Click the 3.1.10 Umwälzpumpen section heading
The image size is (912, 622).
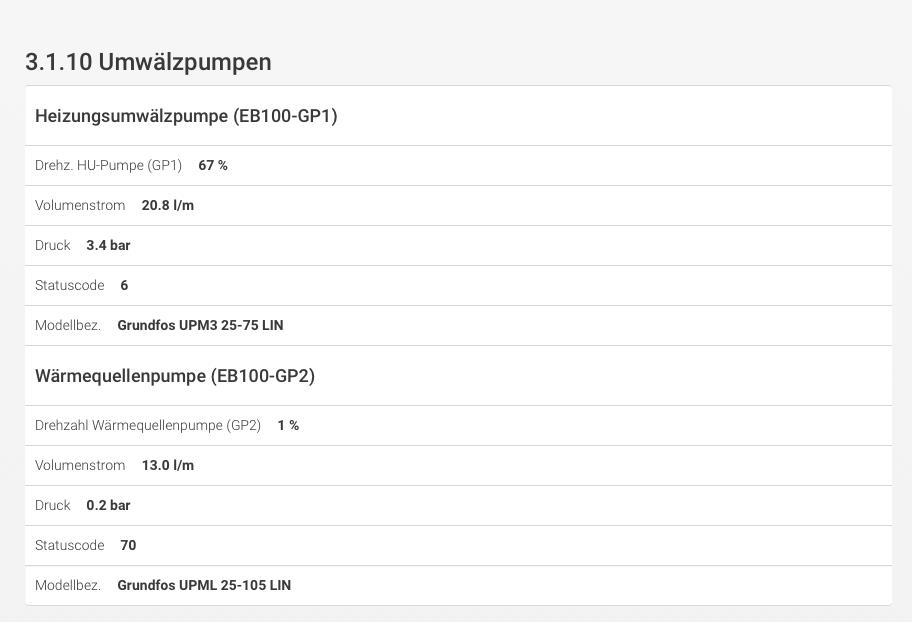pyautogui.click(x=148, y=62)
